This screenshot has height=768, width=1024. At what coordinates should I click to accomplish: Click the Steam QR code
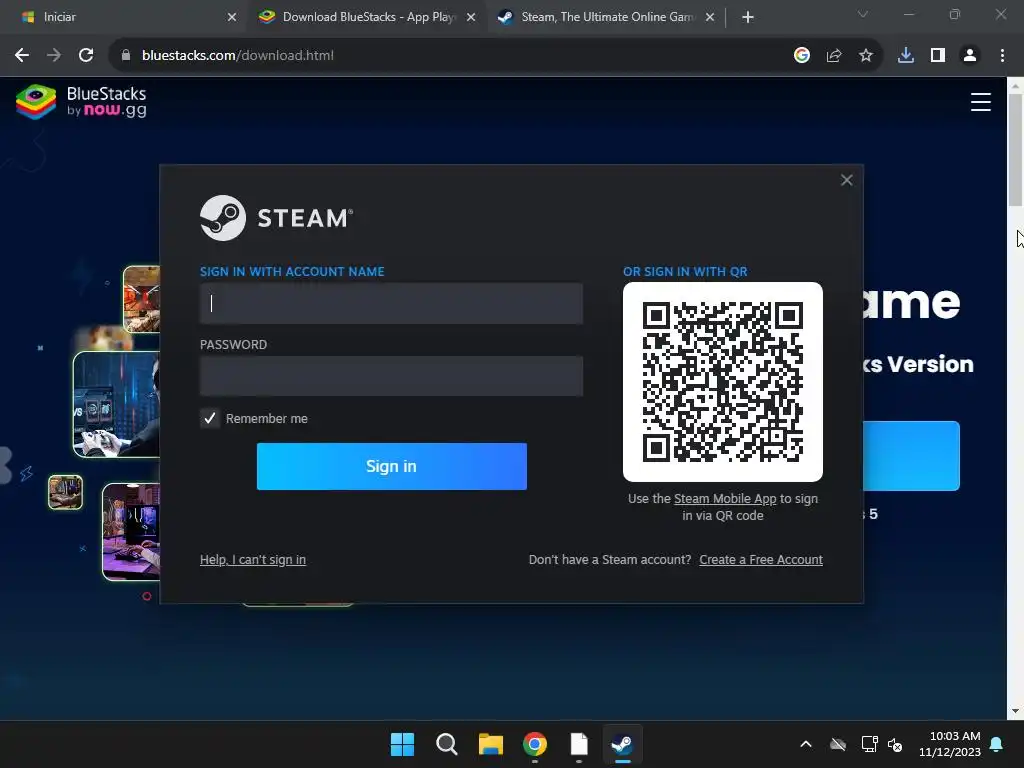(722, 382)
